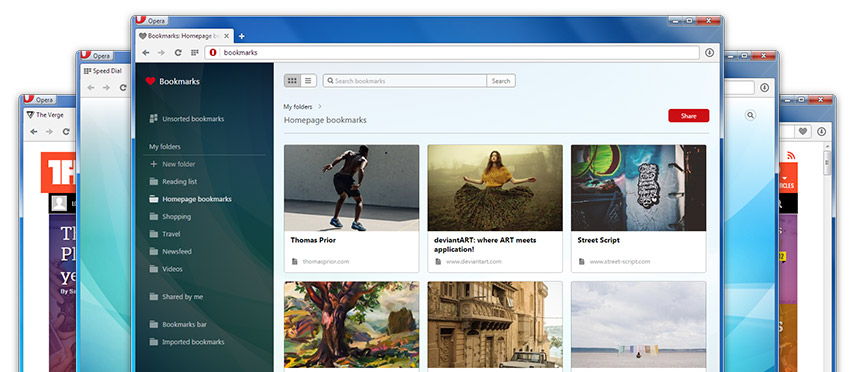854x372 pixels.
Task: Switch to list view of bookmarks
Action: 308,81
